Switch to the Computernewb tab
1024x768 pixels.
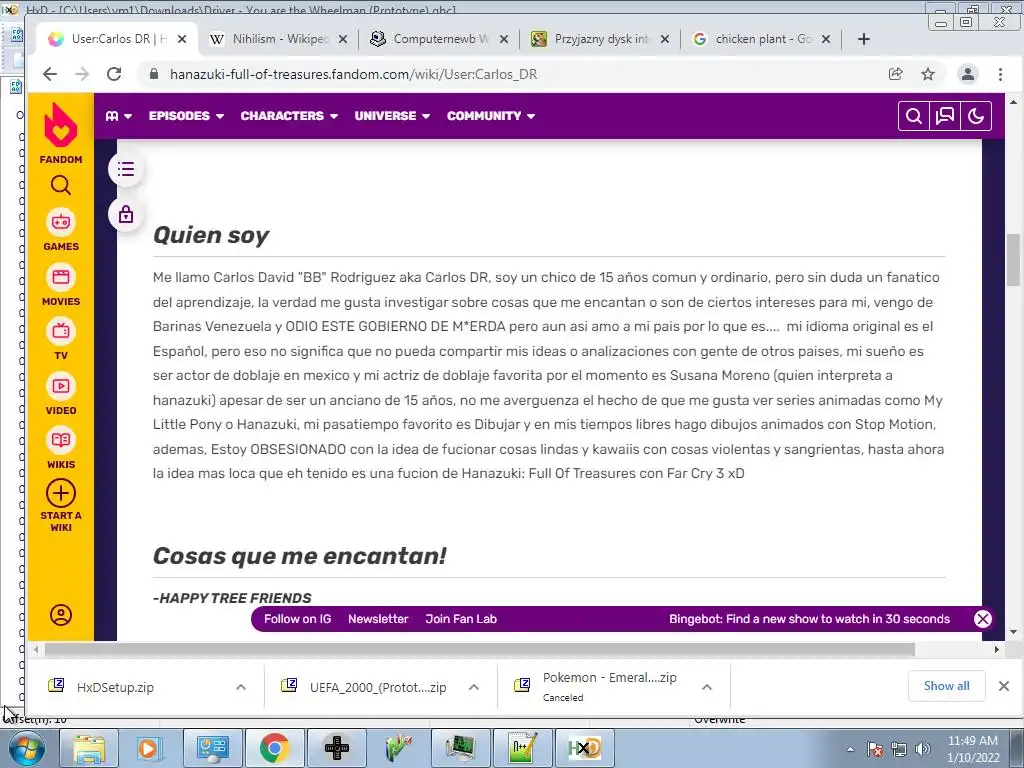(x=439, y=39)
